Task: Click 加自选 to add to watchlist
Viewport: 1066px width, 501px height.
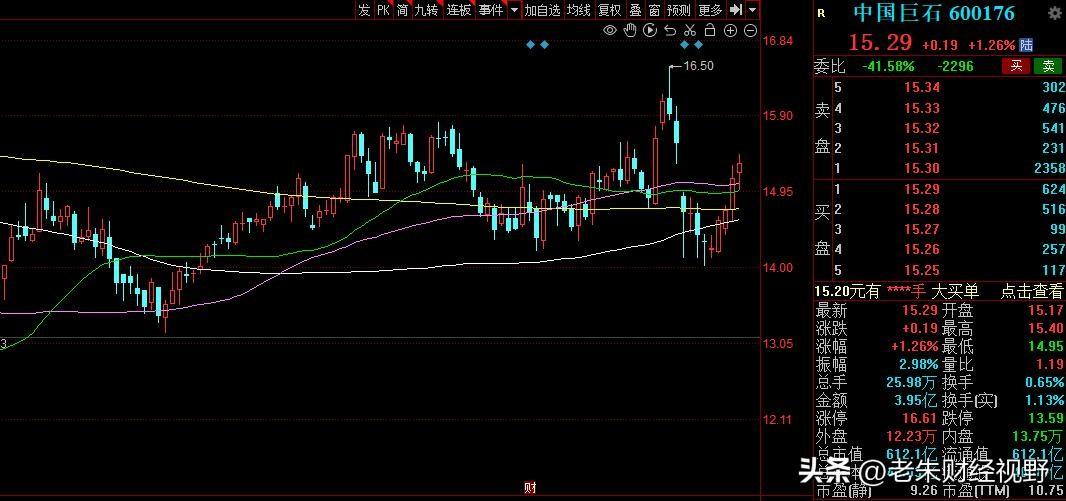Action: [x=543, y=10]
